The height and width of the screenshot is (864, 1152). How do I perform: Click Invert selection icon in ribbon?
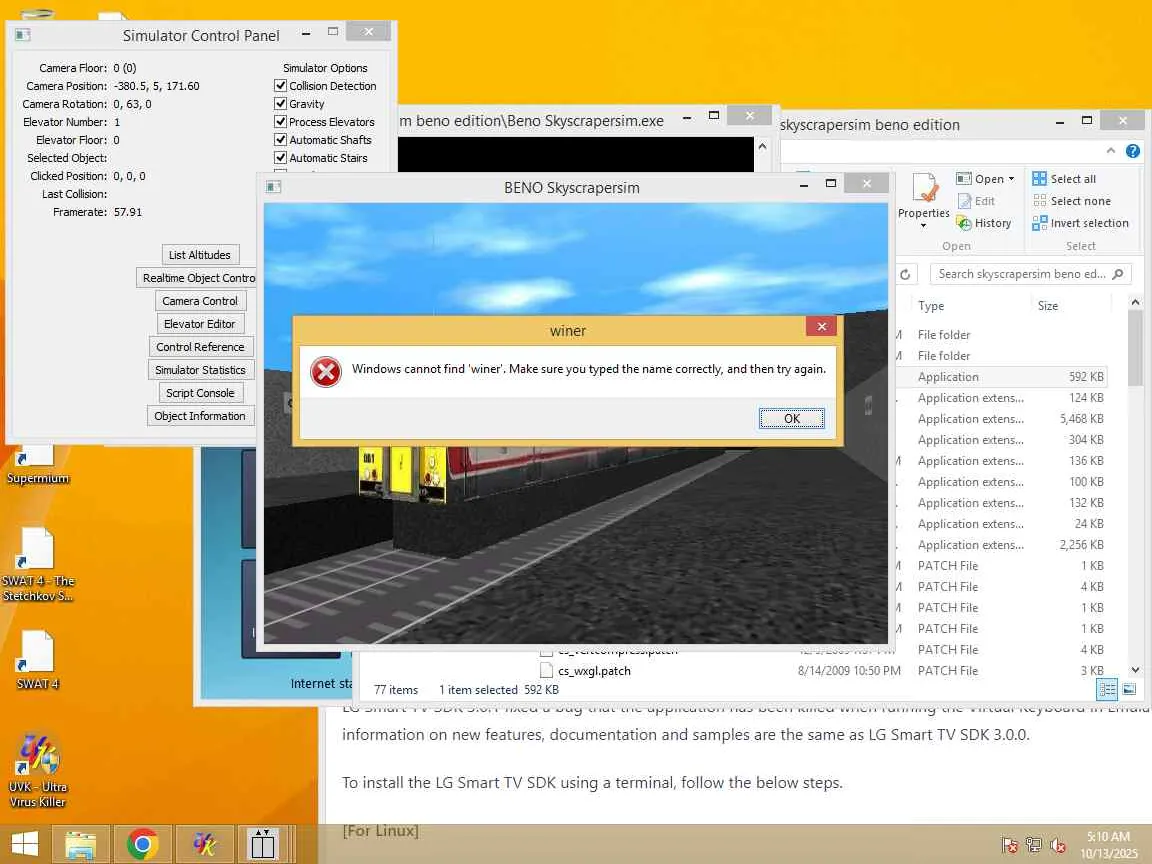[x=1039, y=223]
